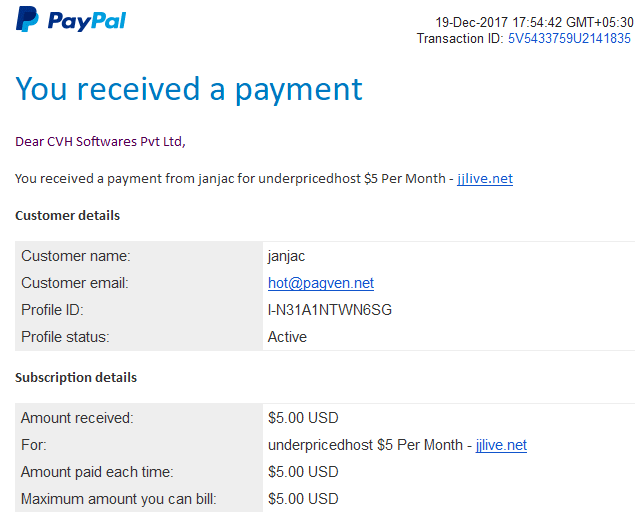
Task: Click the 'You received a payment' heading
Action: pyautogui.click(x=189, y=89)
